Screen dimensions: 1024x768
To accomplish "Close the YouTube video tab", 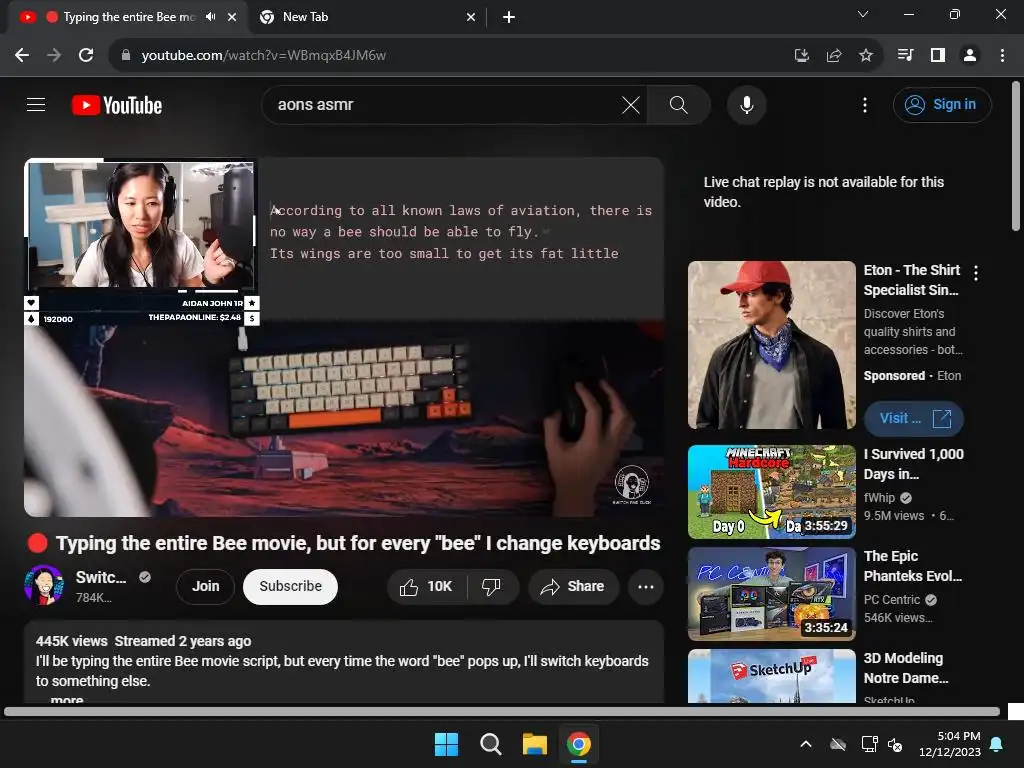I will click(232, 17).
